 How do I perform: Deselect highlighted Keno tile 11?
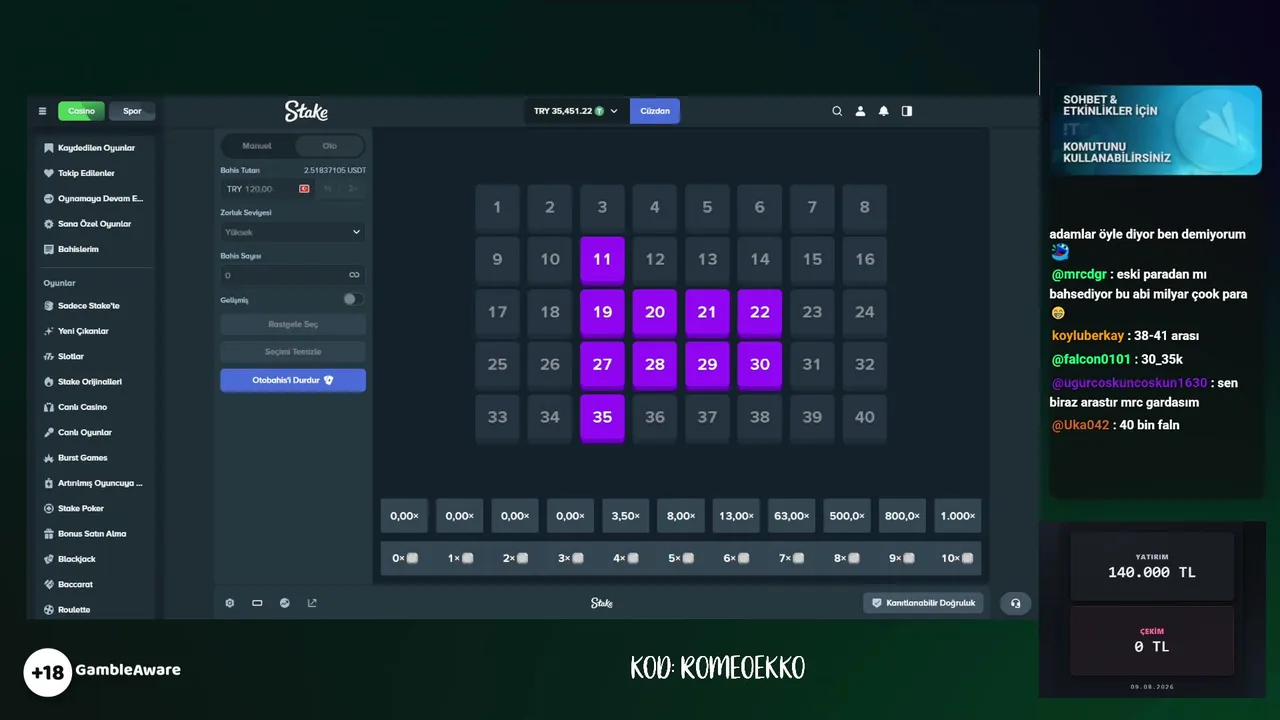pos(602,259)
